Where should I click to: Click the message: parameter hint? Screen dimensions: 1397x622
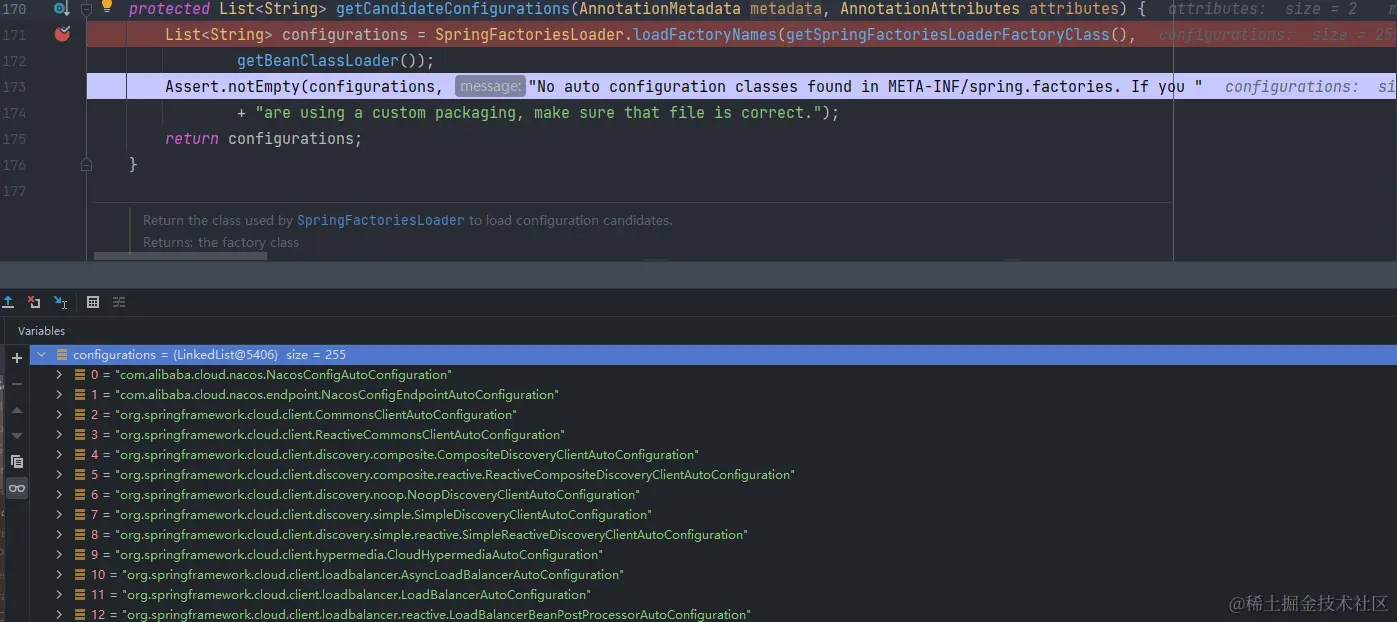(x=489, y=87)
